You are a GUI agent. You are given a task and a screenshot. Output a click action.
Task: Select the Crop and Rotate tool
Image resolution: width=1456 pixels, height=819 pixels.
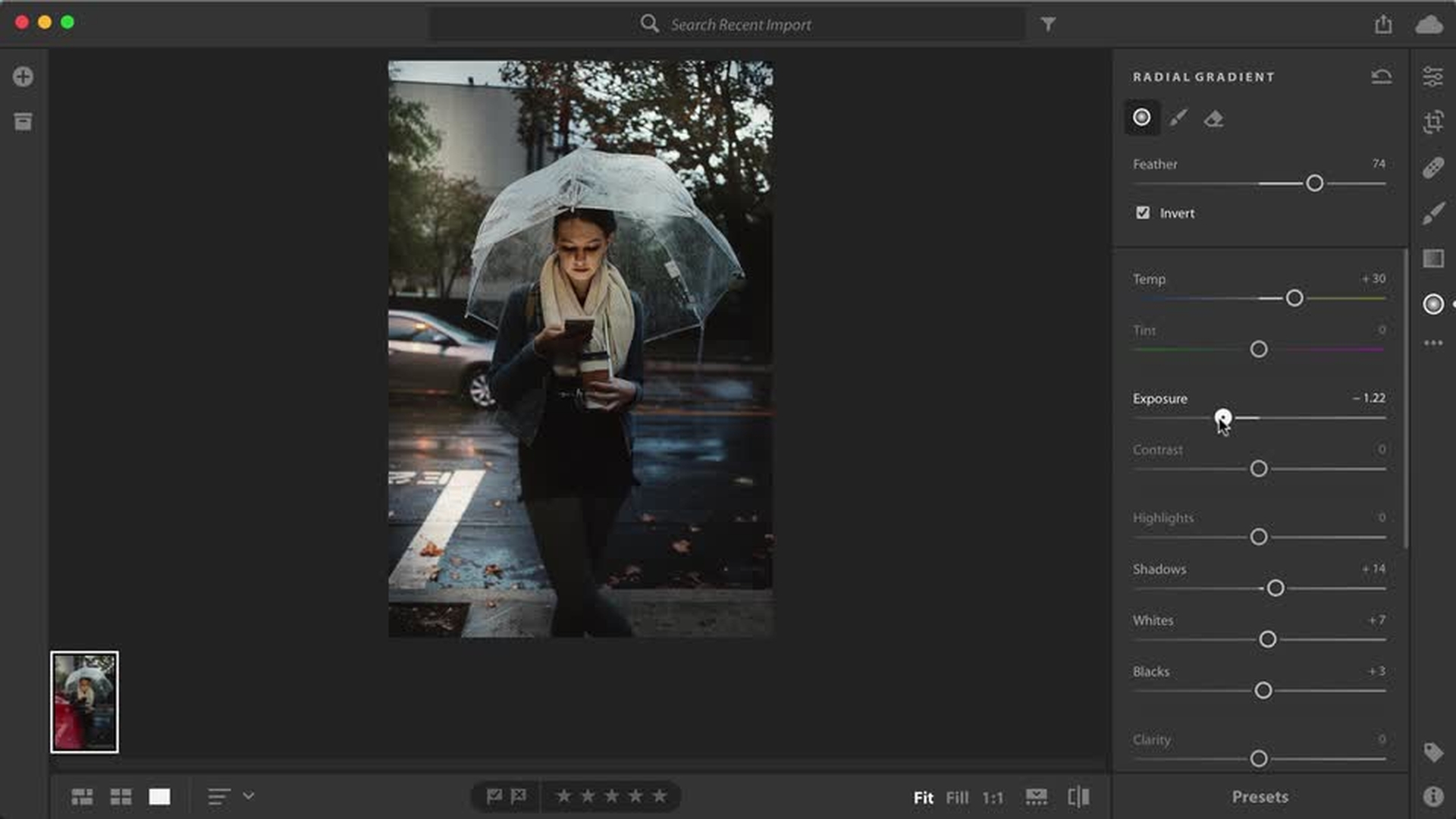[x=1432, y=121]
